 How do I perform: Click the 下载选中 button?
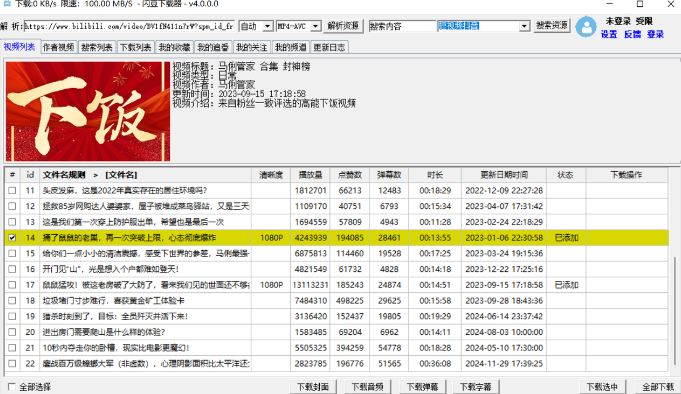[602, 387]
